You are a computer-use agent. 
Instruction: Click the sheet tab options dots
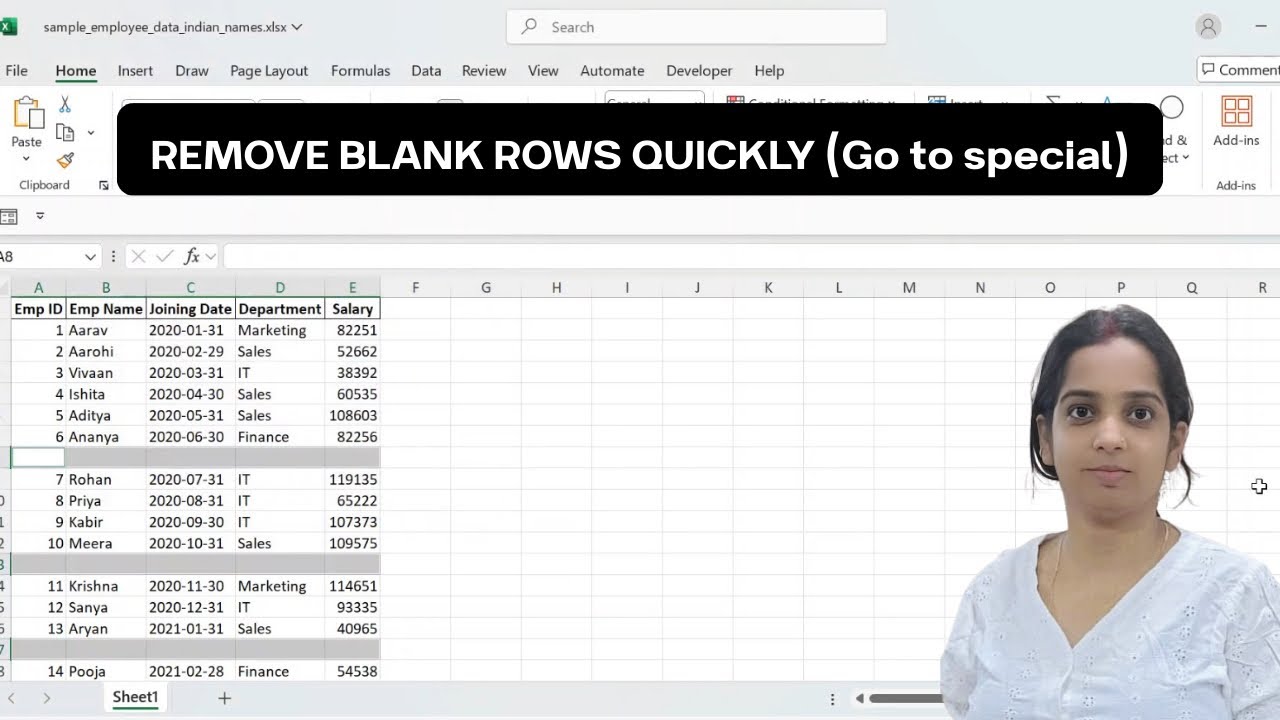[x=832, y=699]
